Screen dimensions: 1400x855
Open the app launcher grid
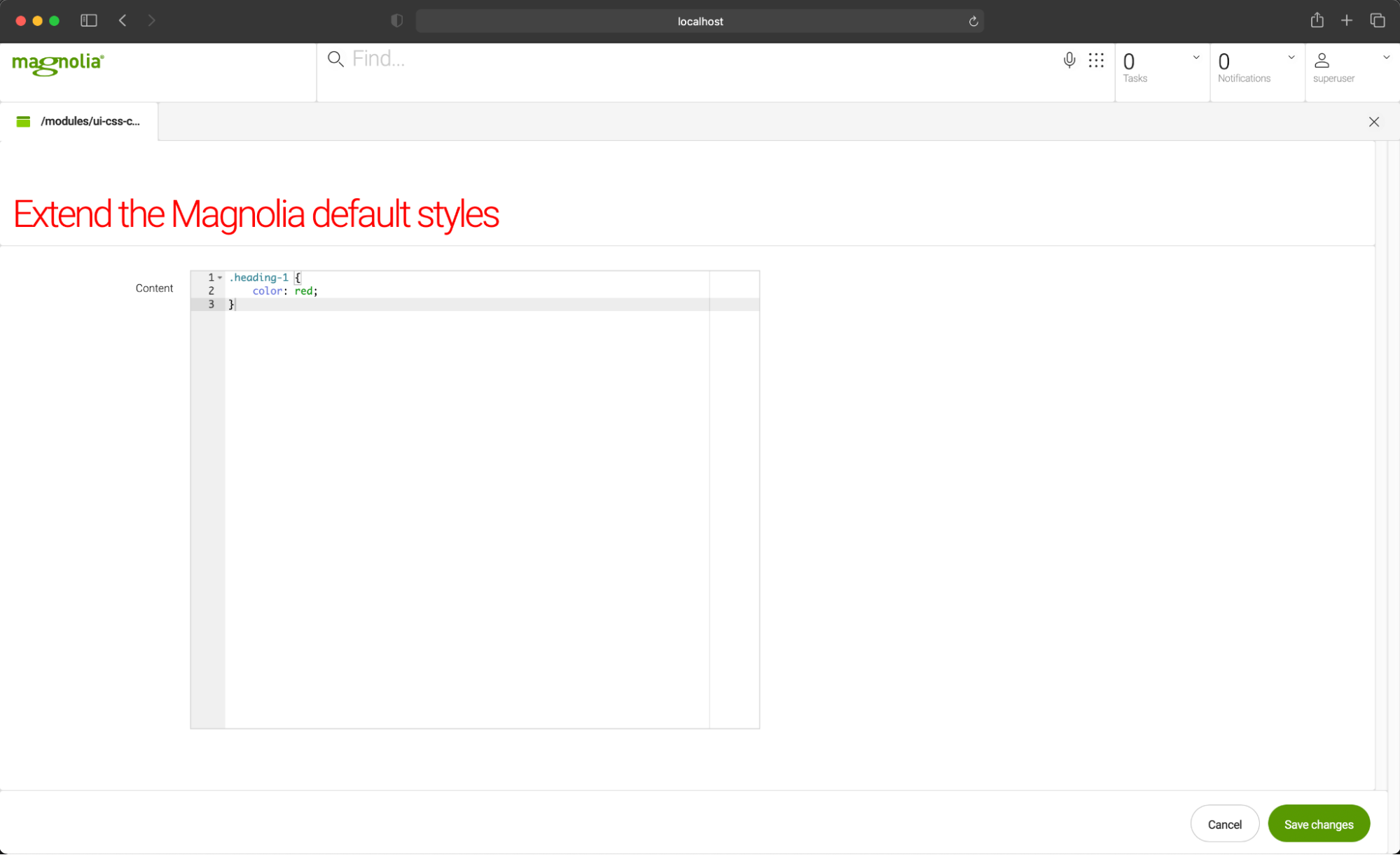1096,60
